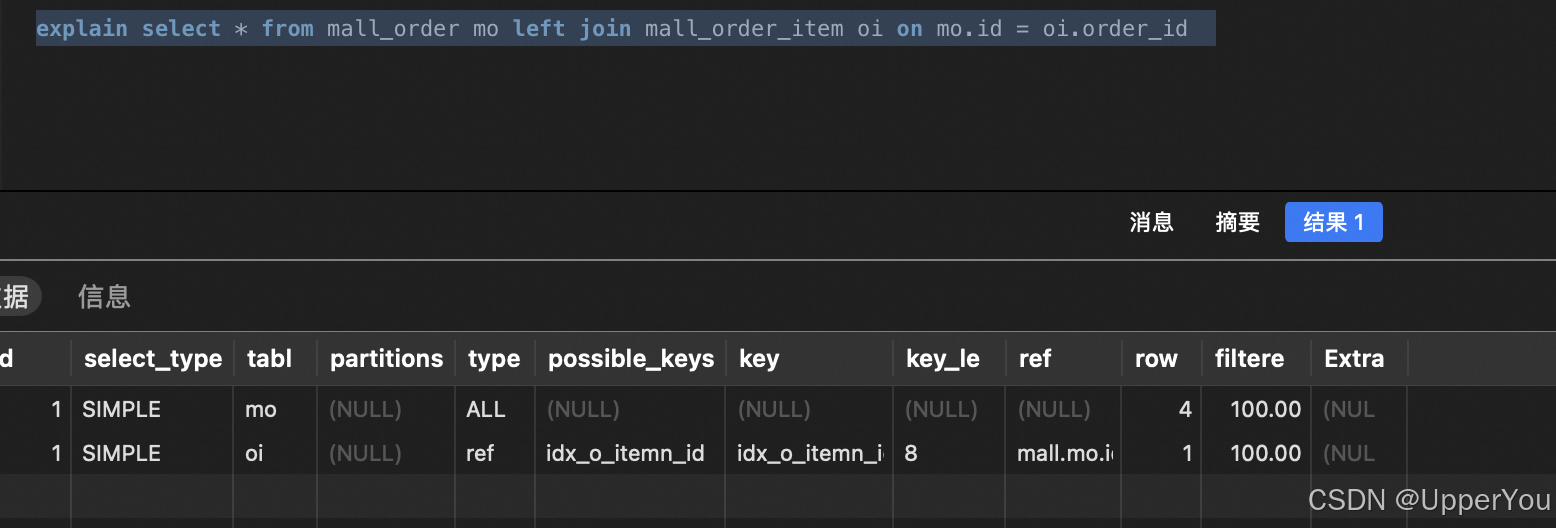Click the select_type column header

(x=153, y=359)
